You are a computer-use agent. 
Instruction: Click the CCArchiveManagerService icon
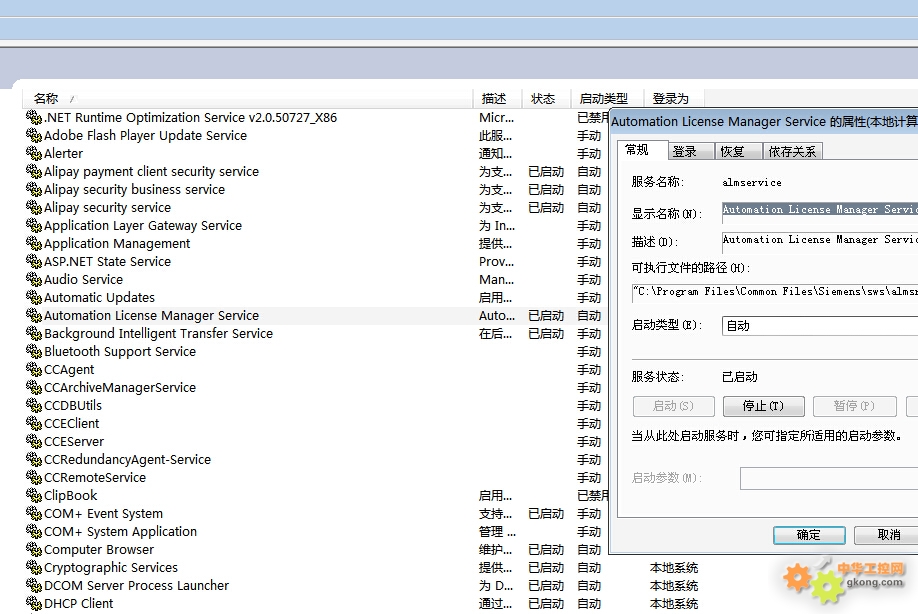(x=34, y=387)
